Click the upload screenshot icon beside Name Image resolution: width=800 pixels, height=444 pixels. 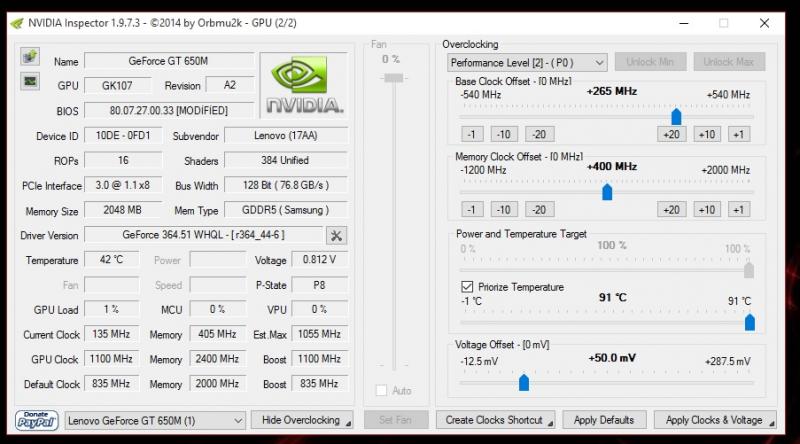pyautogui.click(x=30, y=56)
